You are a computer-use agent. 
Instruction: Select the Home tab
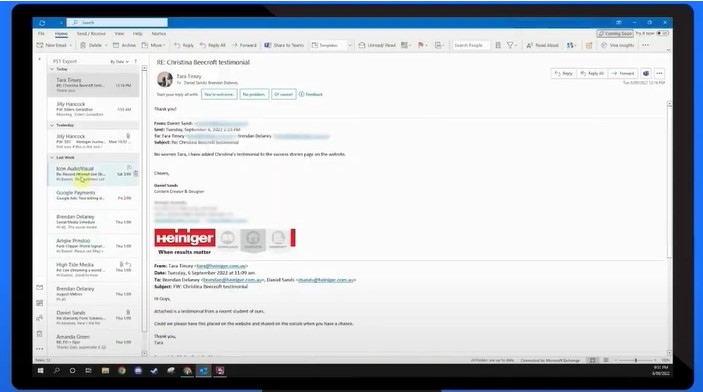click(x=61, y=34)
